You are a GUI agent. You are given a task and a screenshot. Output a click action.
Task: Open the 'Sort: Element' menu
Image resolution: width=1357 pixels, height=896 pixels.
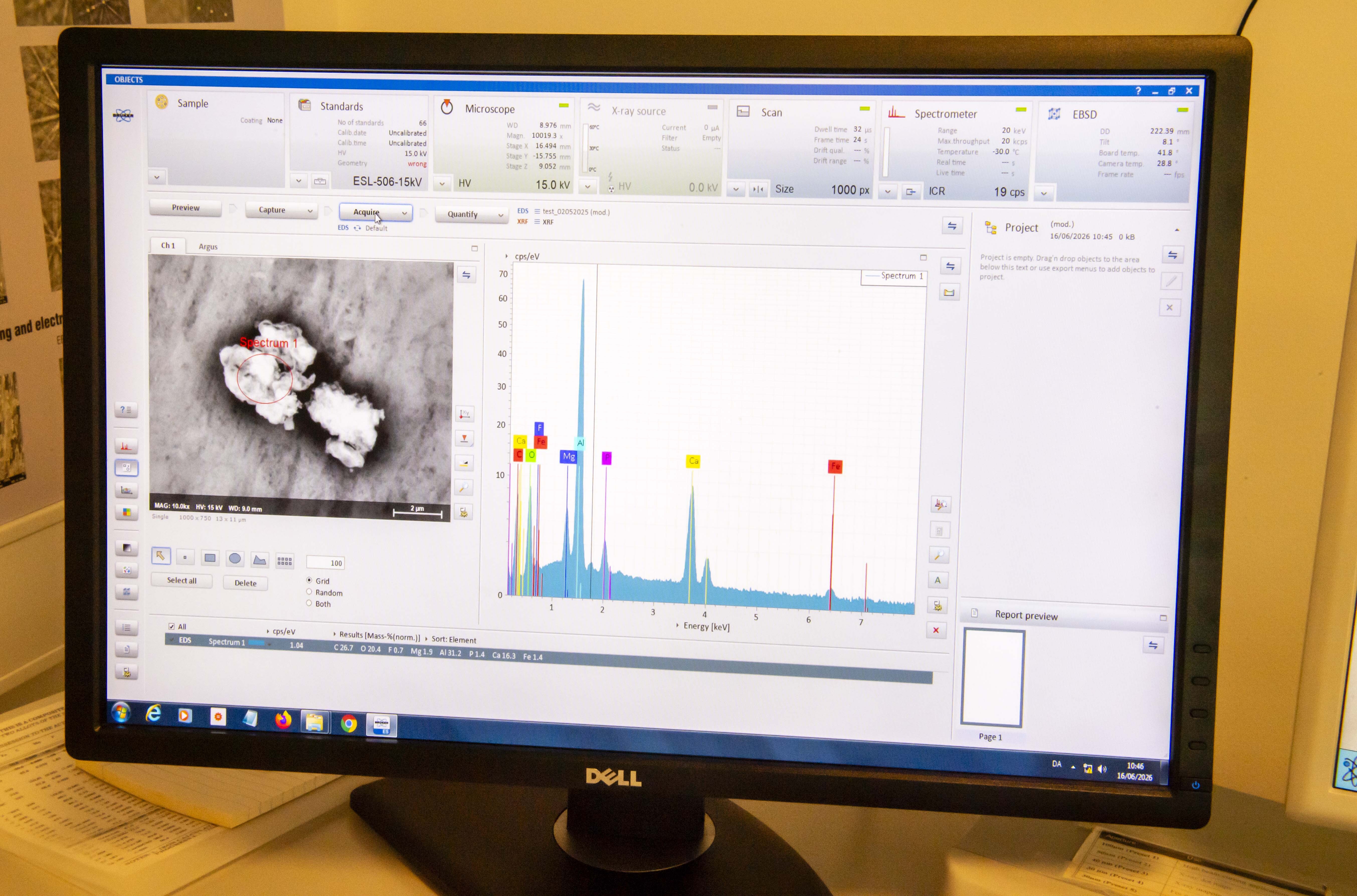point(451,639)
